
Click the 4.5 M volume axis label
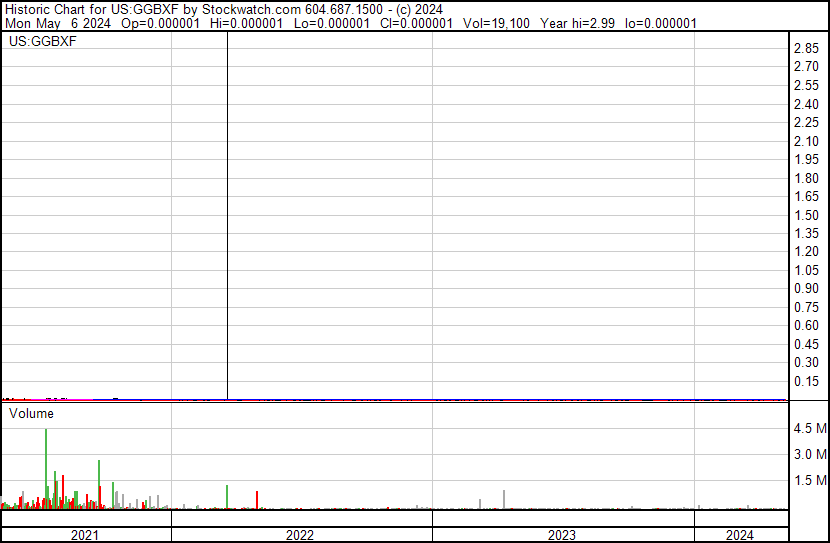tap(810, 428)
